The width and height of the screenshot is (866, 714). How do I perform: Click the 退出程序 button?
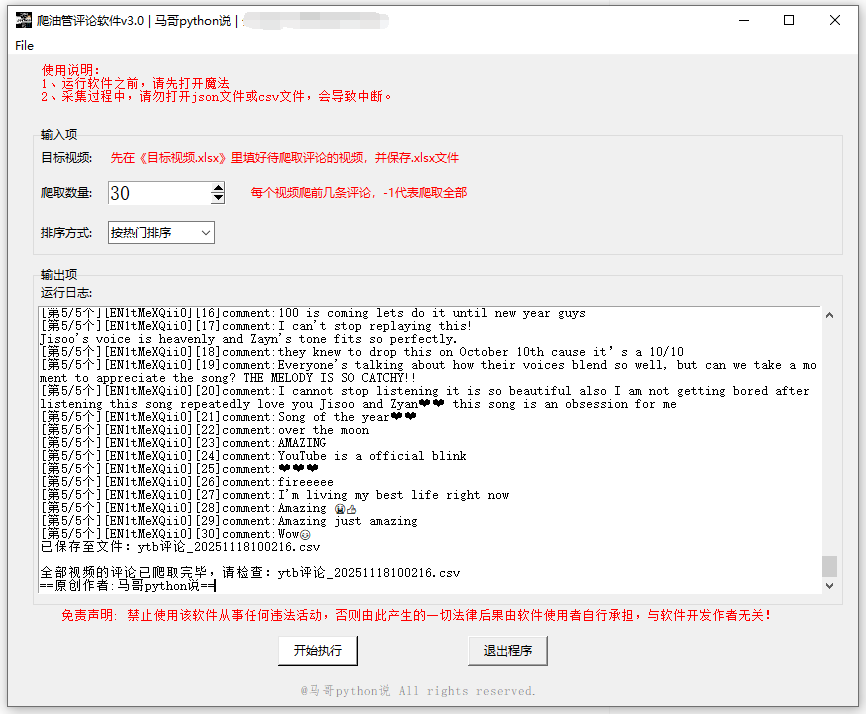point(508,650)
